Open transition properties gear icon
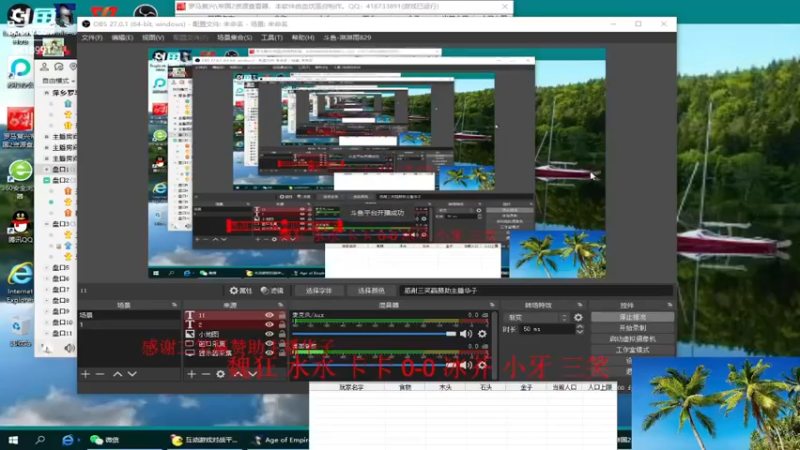The width and height of the screenshot is (800, 450). (578, 317)
